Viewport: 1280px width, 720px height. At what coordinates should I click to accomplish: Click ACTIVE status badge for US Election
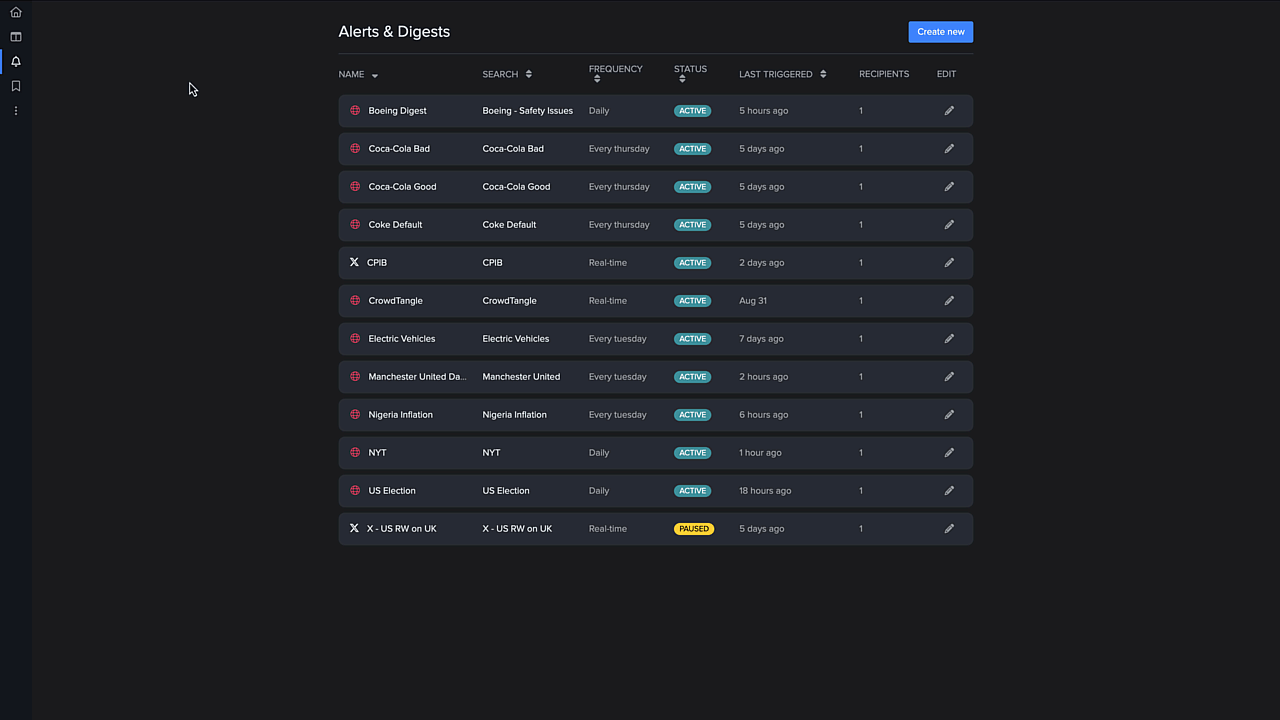tap(692, 491)
